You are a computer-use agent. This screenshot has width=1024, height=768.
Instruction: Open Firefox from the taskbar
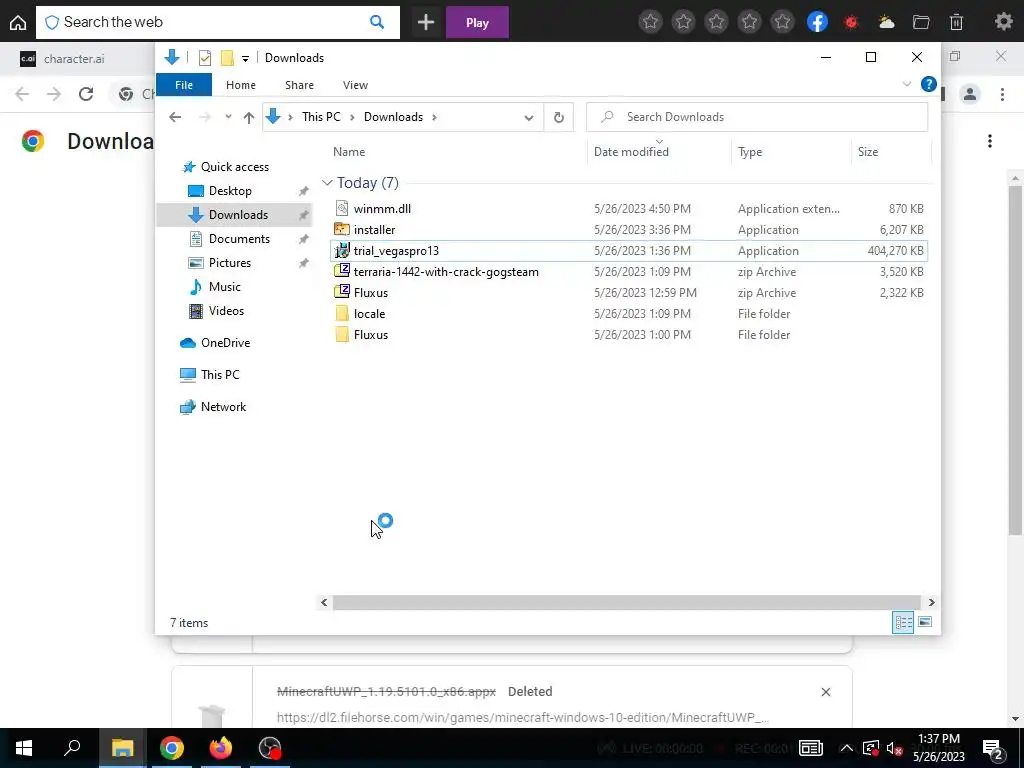click(221, 748)
